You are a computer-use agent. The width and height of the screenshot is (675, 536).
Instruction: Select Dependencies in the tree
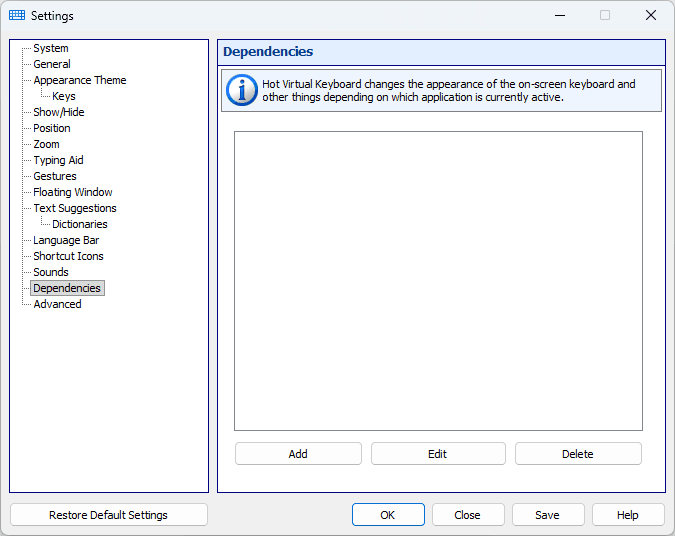click(x=67, y=288)
